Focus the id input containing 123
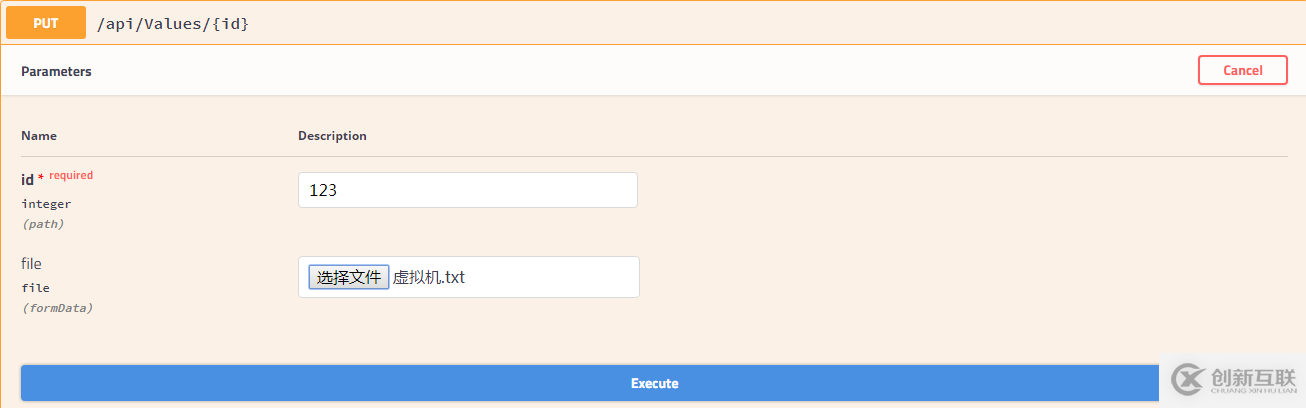The height and width of the screenshot is (408, 1306). tap(467, 190)
